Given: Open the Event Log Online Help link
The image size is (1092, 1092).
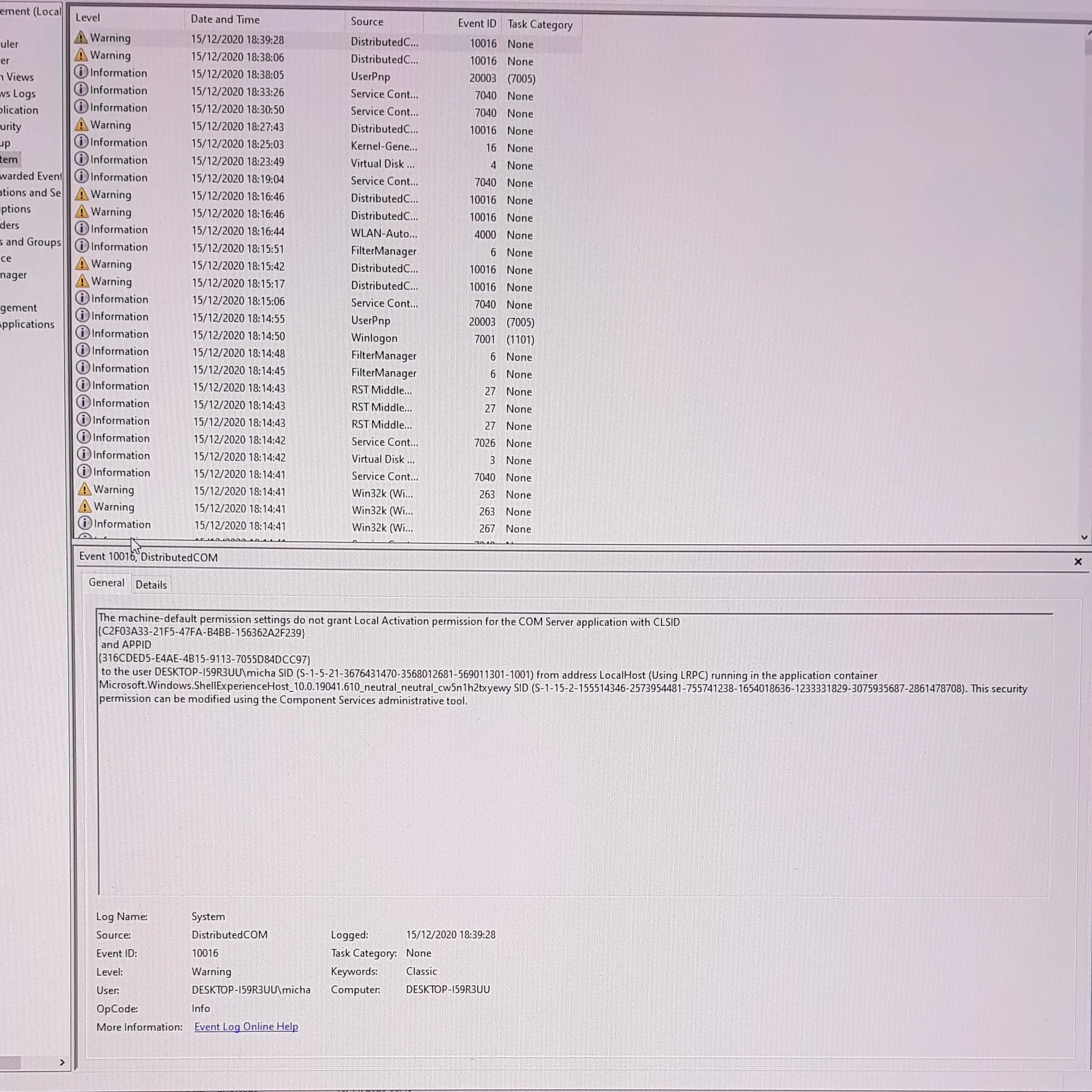Looking at the screenshot, I should point(246,1027).
